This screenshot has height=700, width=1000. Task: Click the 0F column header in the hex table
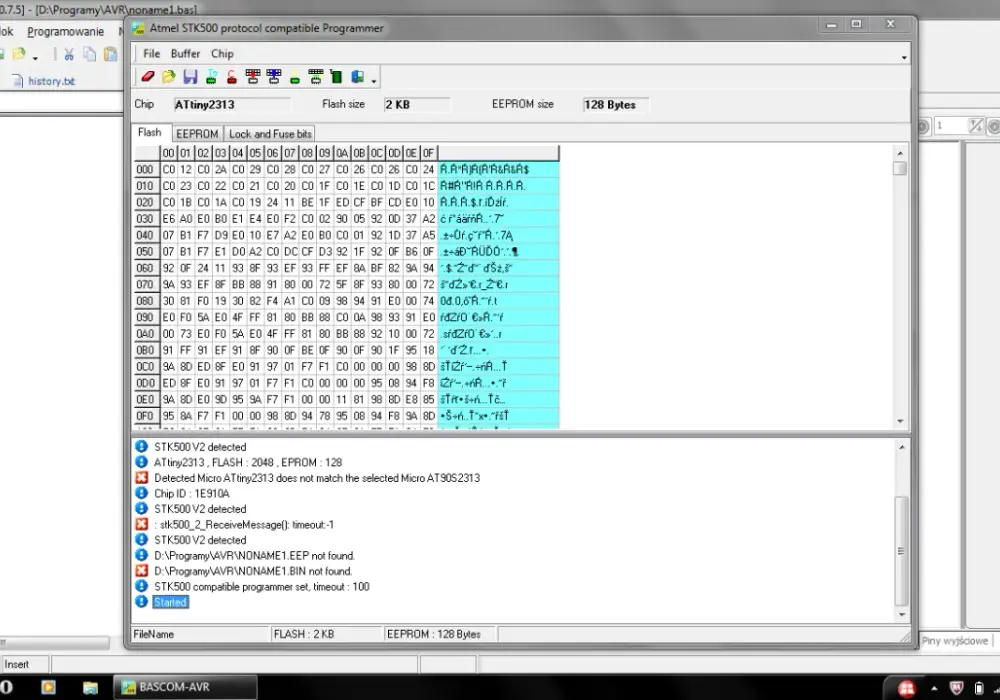pyautogui.click(x=429, y=153)
